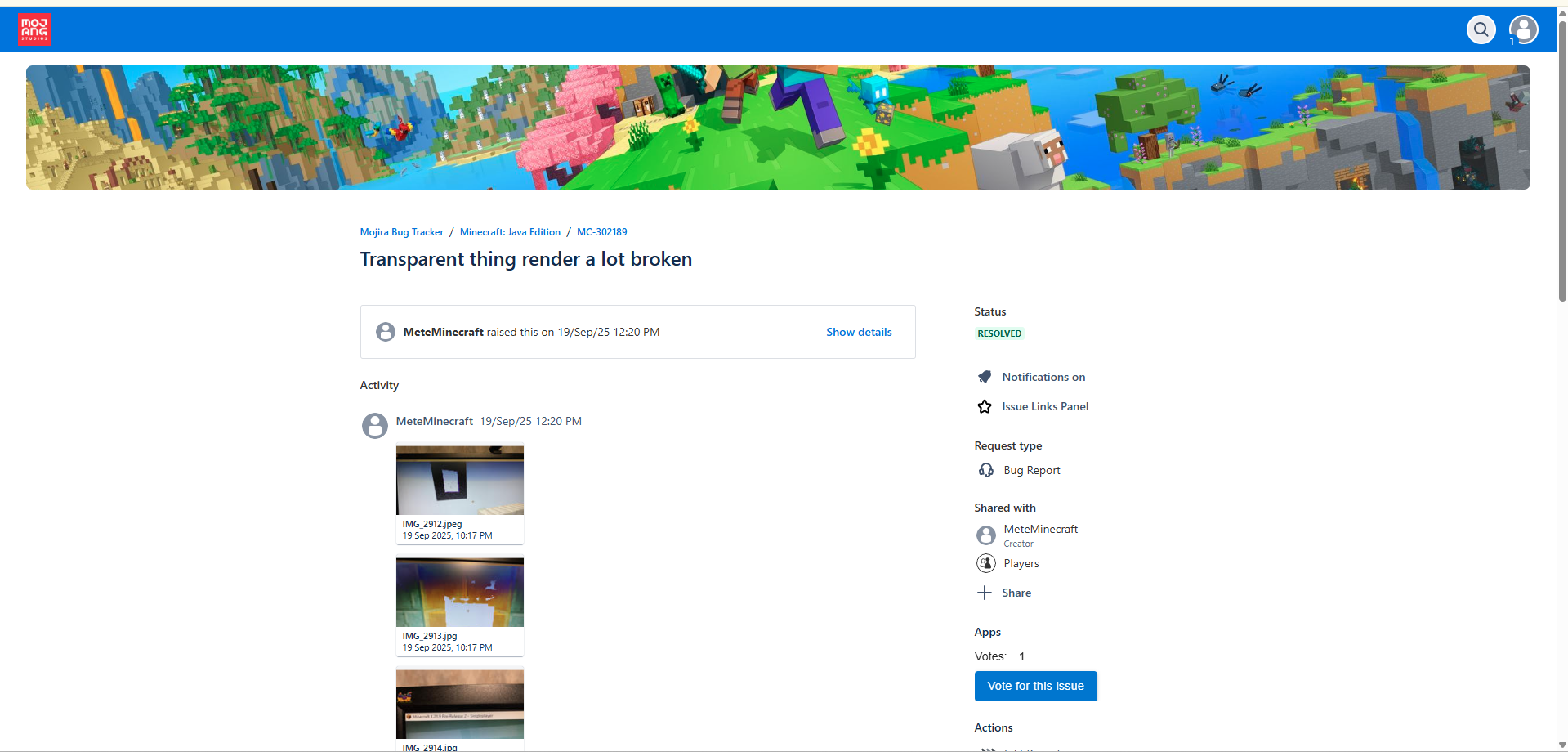Open Minecraft: Java Edition breadcrumb
Image resolution: width=1568 pixels, height=752 pixels.
[510, 232]
